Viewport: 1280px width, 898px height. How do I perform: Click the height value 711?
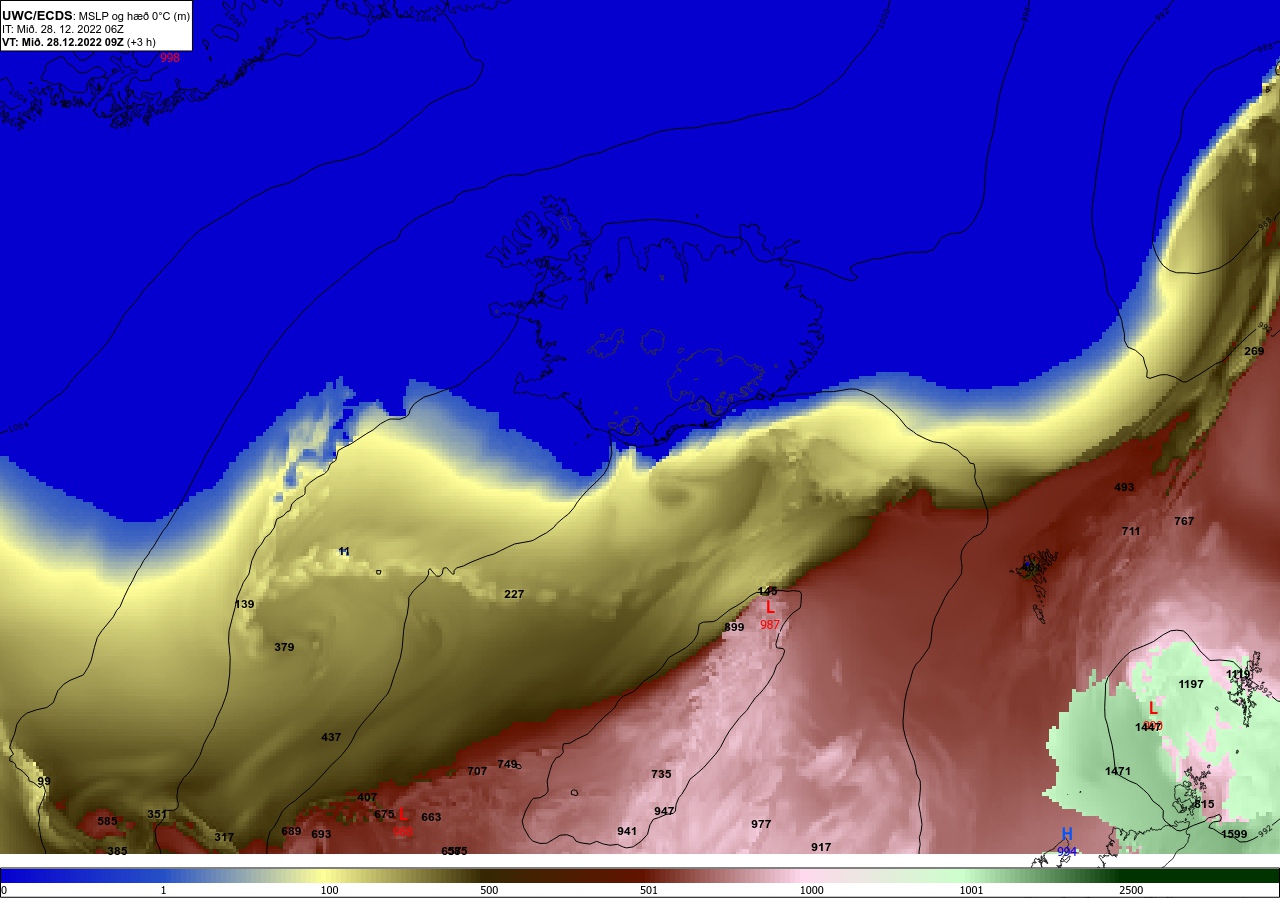tap(1131, 531)
